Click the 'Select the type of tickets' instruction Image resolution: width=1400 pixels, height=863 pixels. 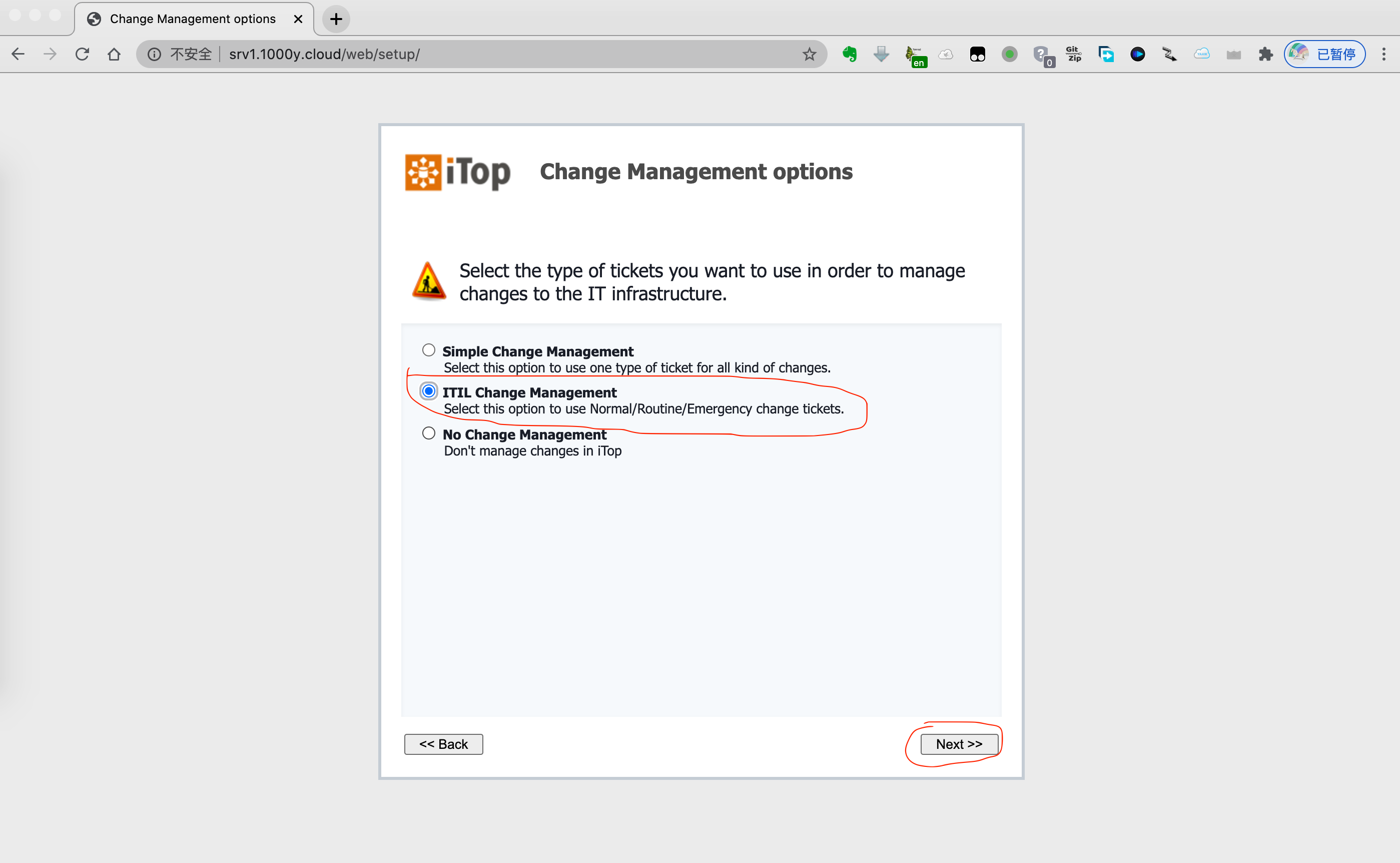712,282
